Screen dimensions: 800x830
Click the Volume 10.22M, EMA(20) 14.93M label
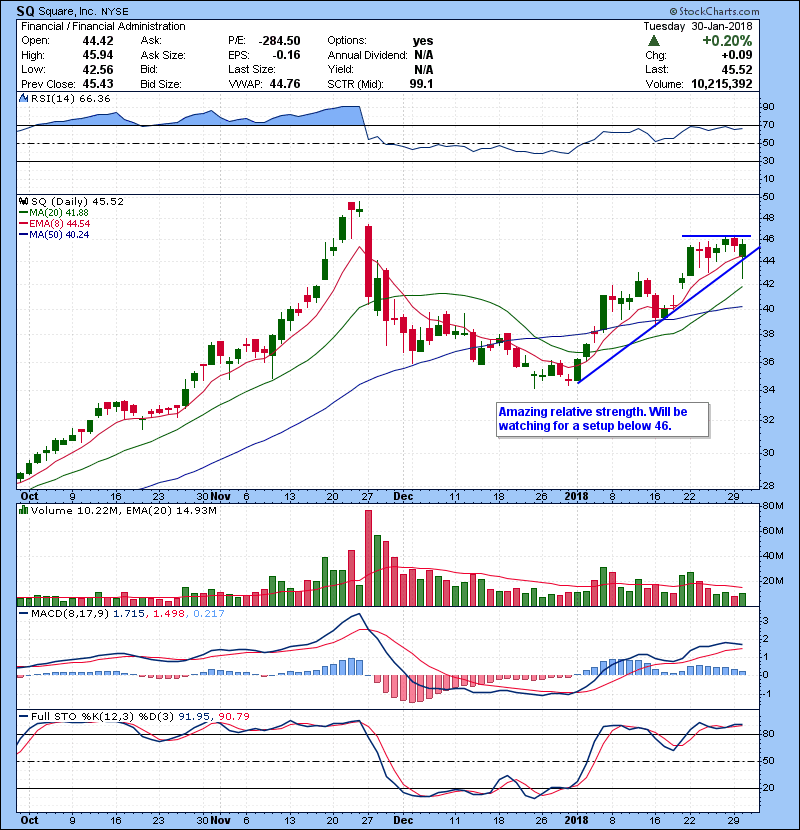[123, 510]
